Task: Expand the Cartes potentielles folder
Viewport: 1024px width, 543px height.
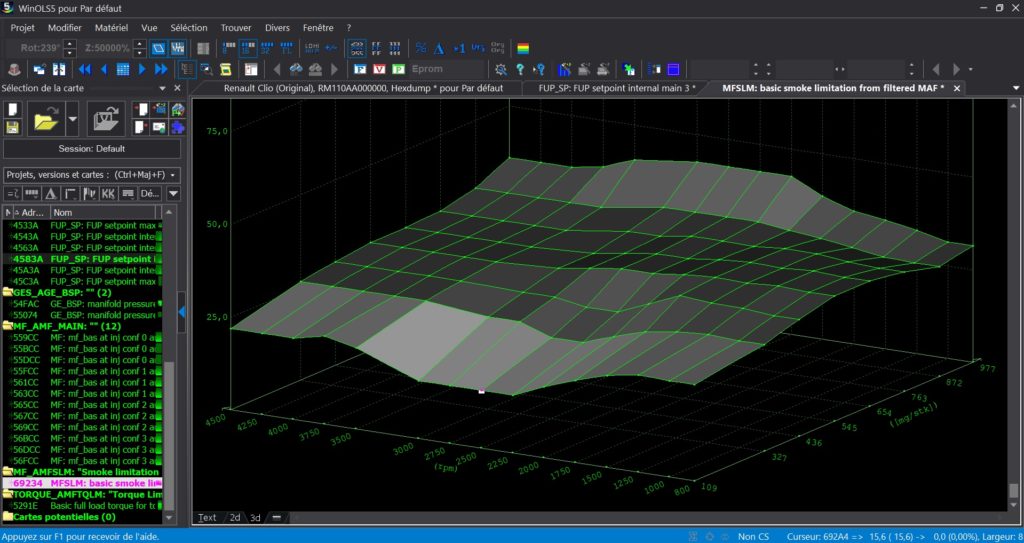Action: pyautogui.click(x=8, y=517)
